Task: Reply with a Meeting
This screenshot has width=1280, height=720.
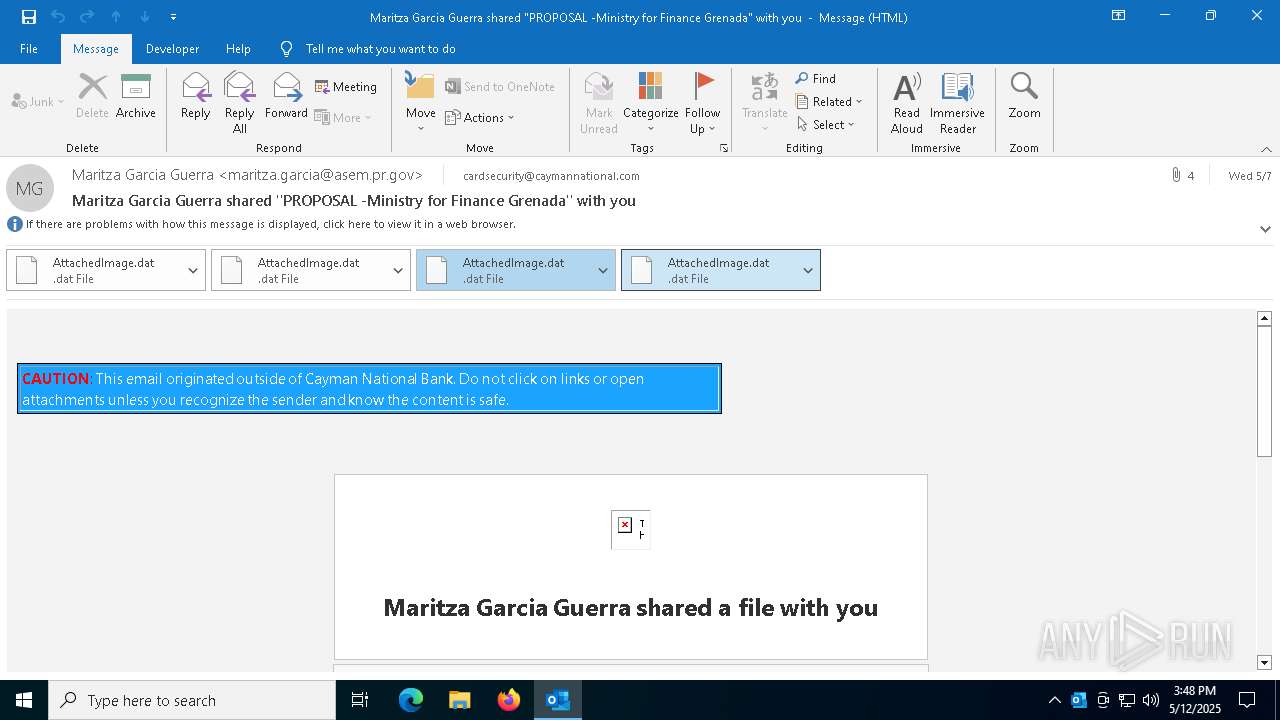Action: (x=346, y=87)
